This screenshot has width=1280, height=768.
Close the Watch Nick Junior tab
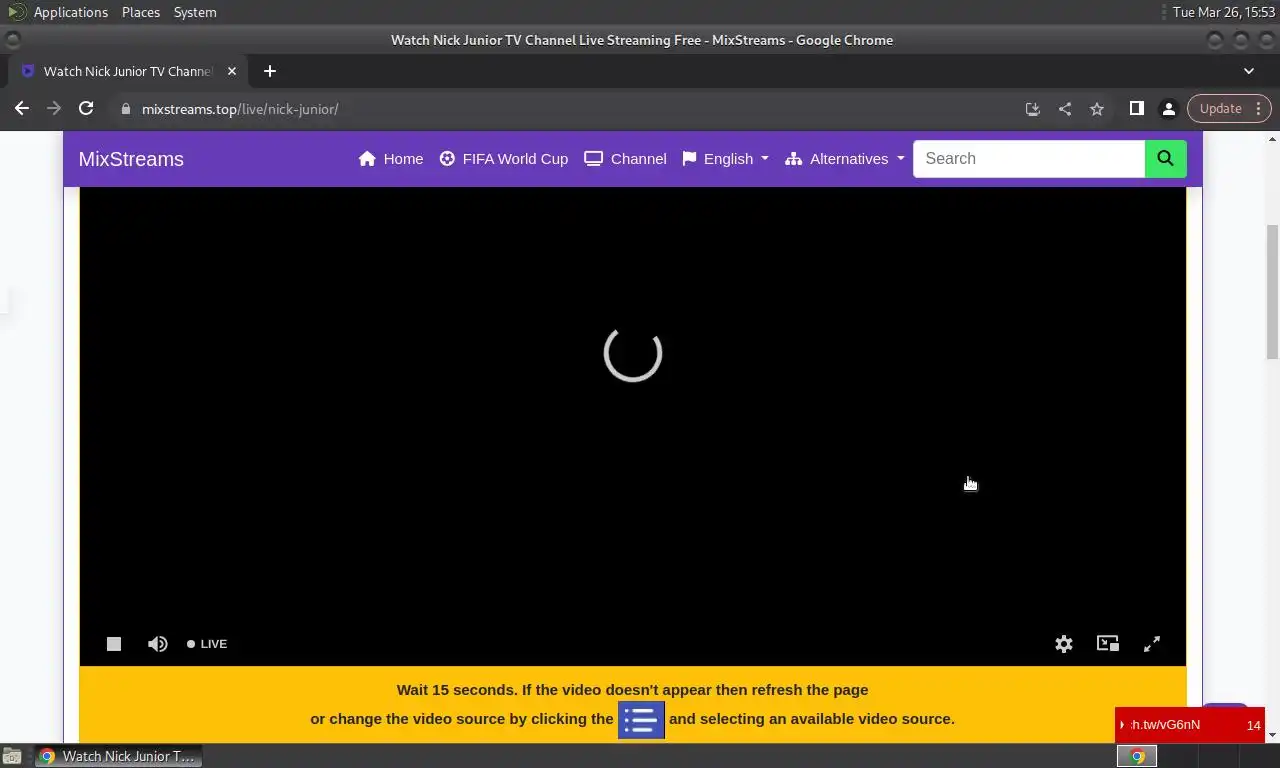tap(230, 71)
